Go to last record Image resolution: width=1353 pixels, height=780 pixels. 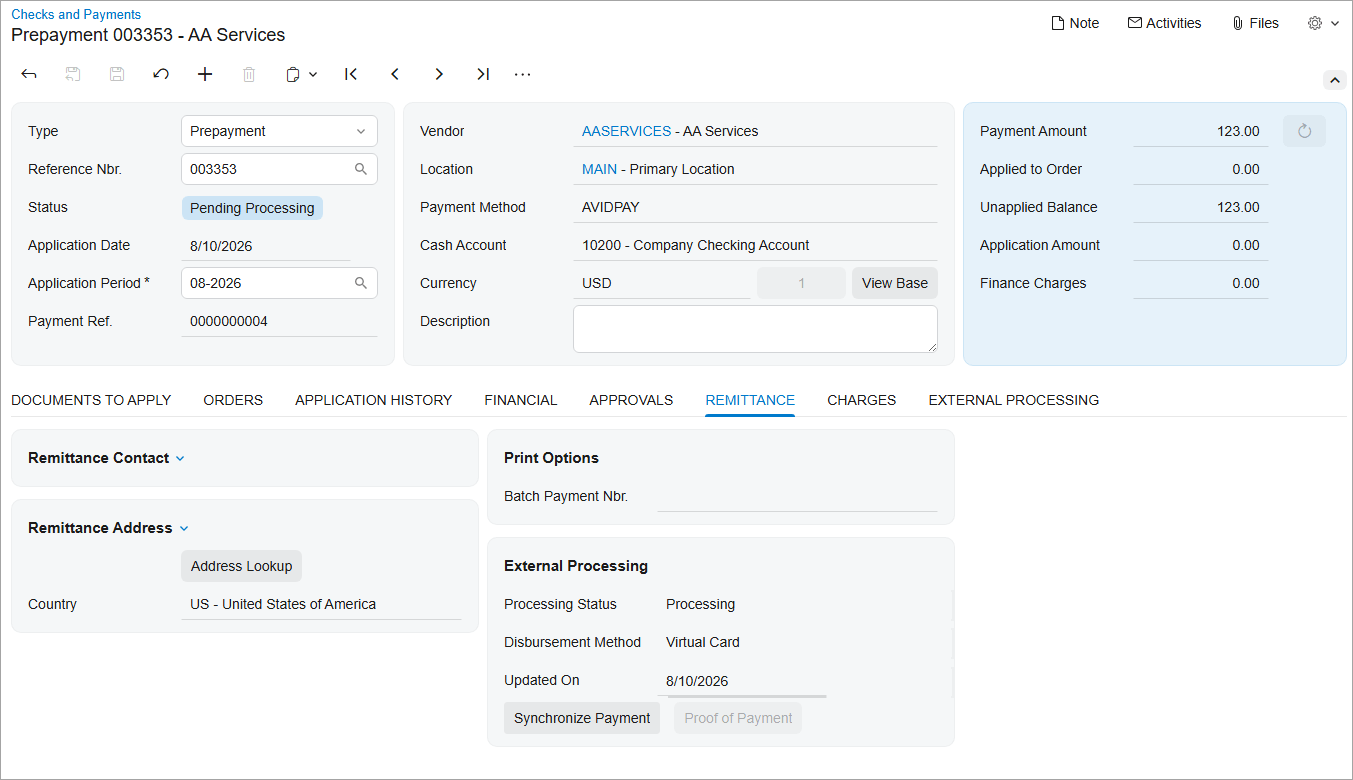pos(483,74)
